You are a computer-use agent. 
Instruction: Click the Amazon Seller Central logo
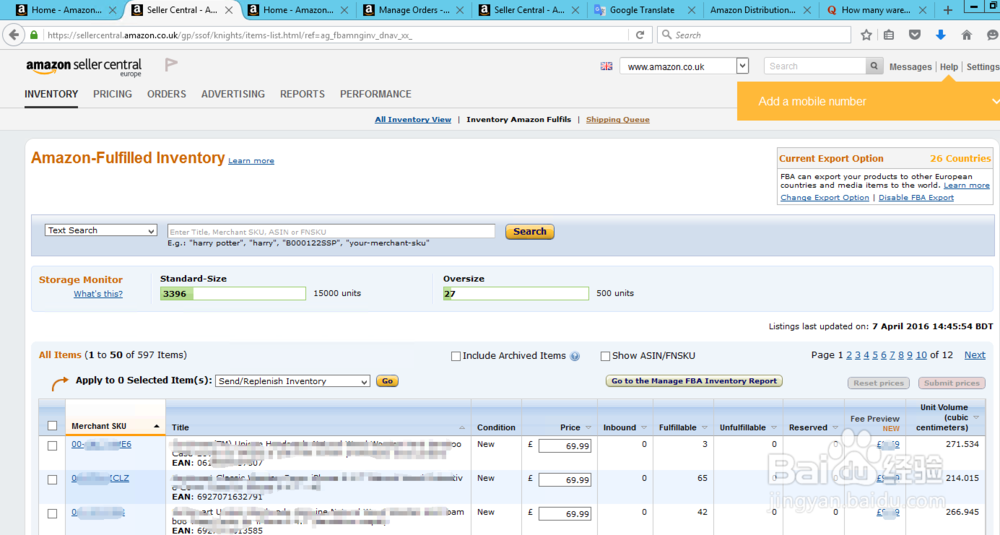click(84, 66)
